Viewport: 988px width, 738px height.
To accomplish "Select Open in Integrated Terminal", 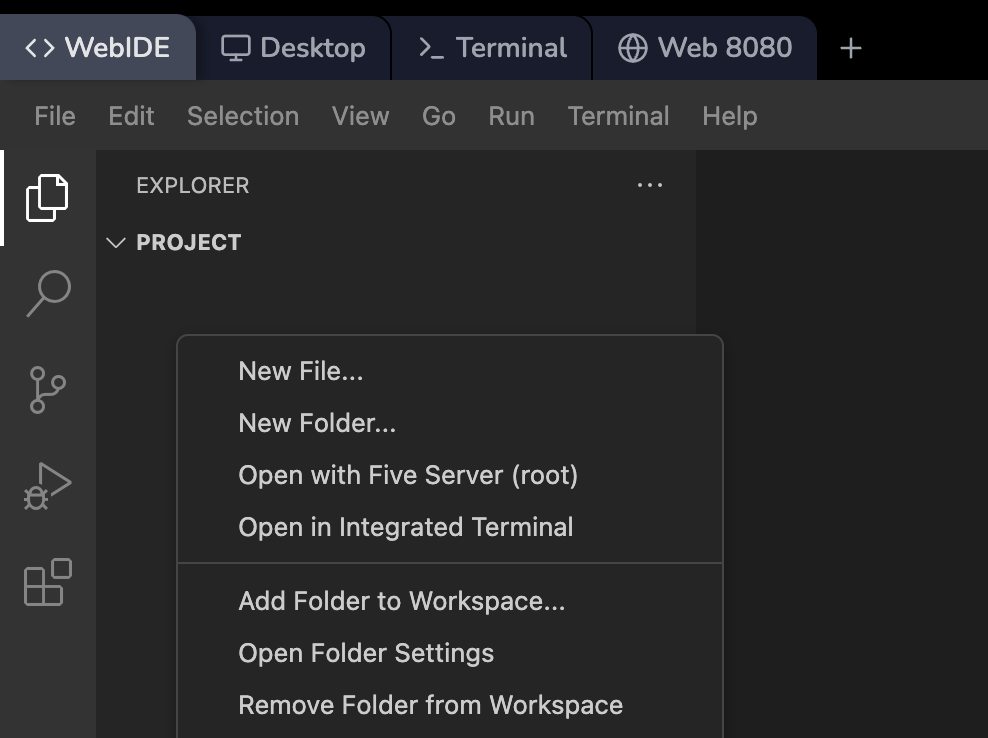I will pyautogui.click(x=406, y=527).
